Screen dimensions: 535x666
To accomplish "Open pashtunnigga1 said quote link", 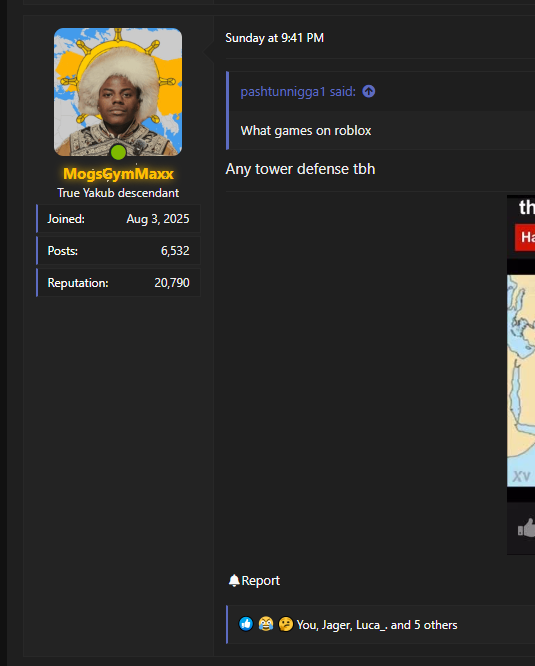I will click(x=298, y=92).
